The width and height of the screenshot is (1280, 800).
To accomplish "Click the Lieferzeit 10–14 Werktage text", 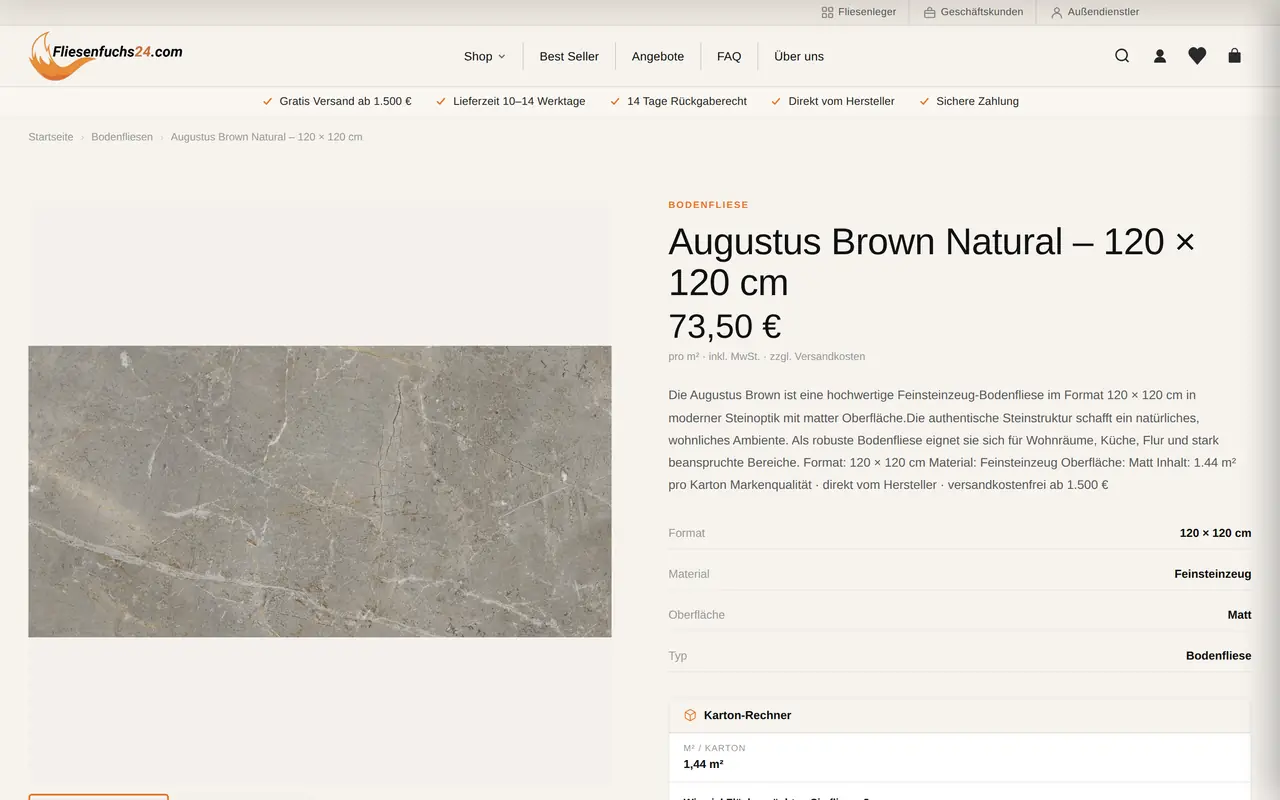I will tap(519, 101).
